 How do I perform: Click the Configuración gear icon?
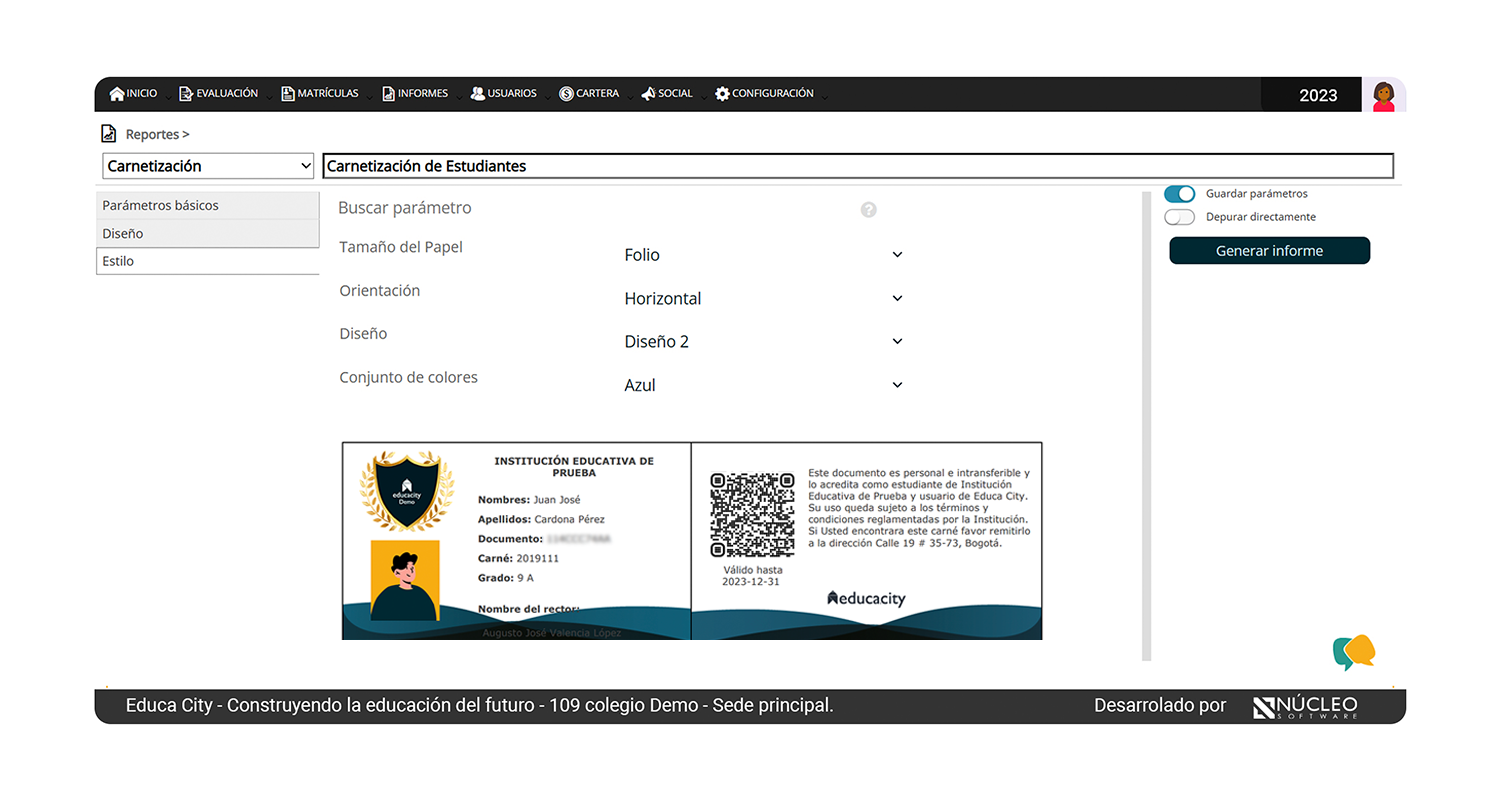point(722,94)
